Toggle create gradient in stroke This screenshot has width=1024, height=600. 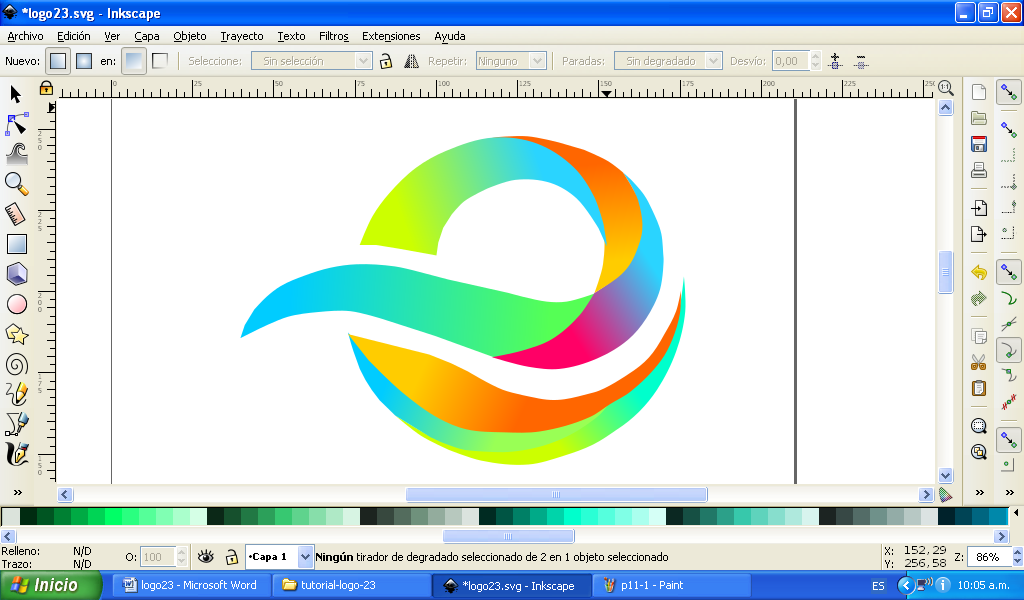point(159,61)
